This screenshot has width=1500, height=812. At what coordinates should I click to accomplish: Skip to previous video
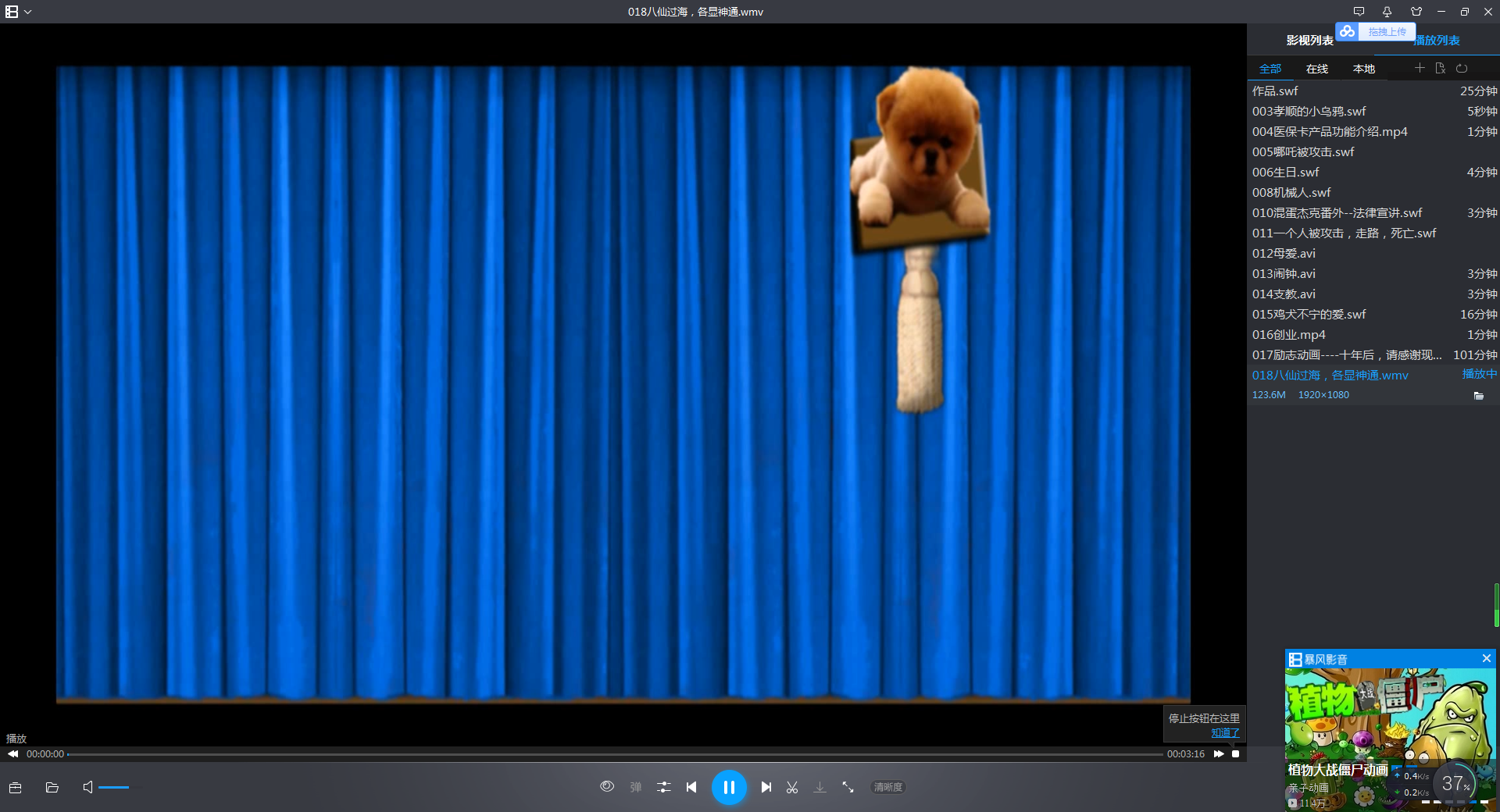click(x=691, y=787)
